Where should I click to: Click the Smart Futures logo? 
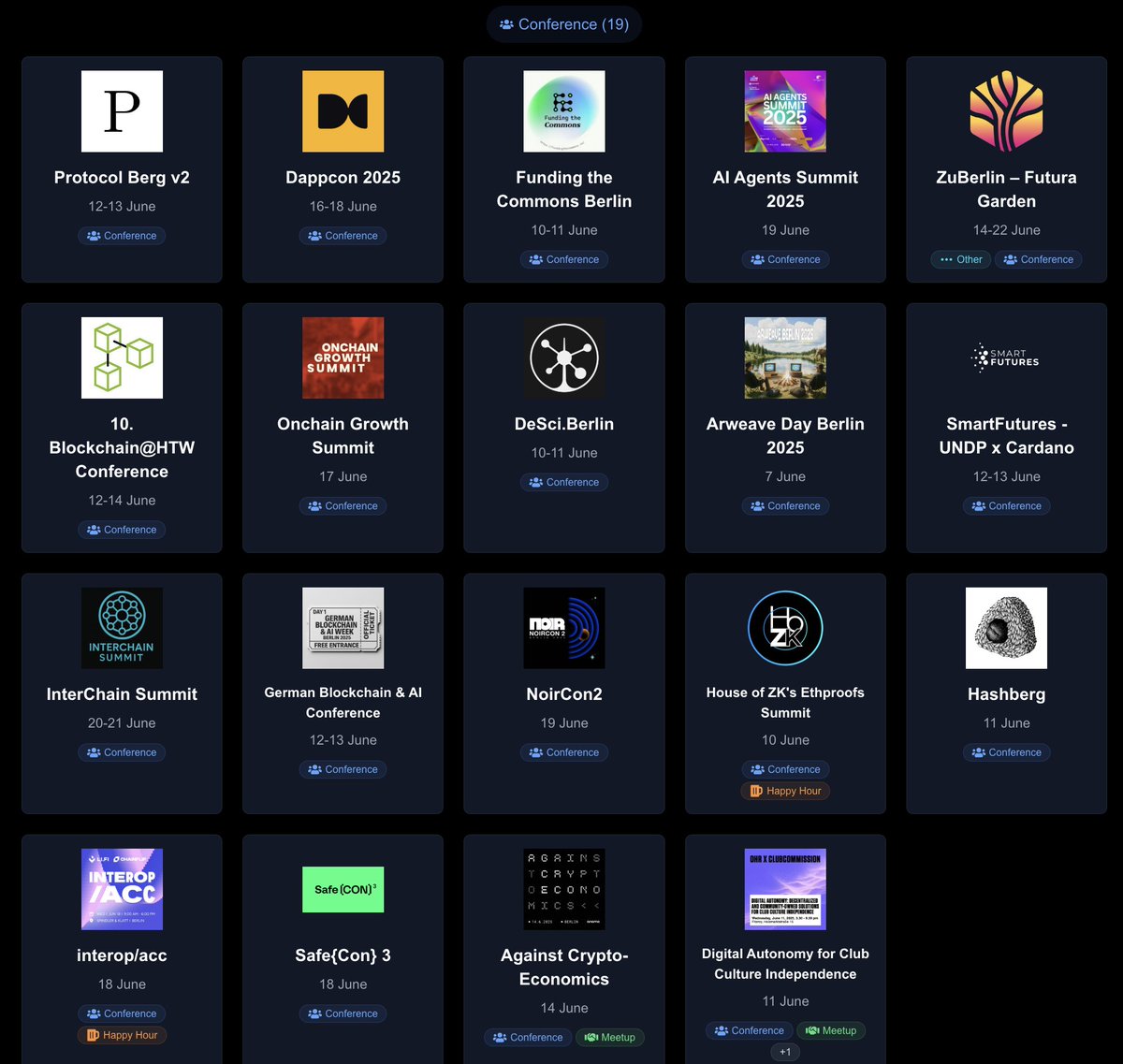coord(1006,357)
